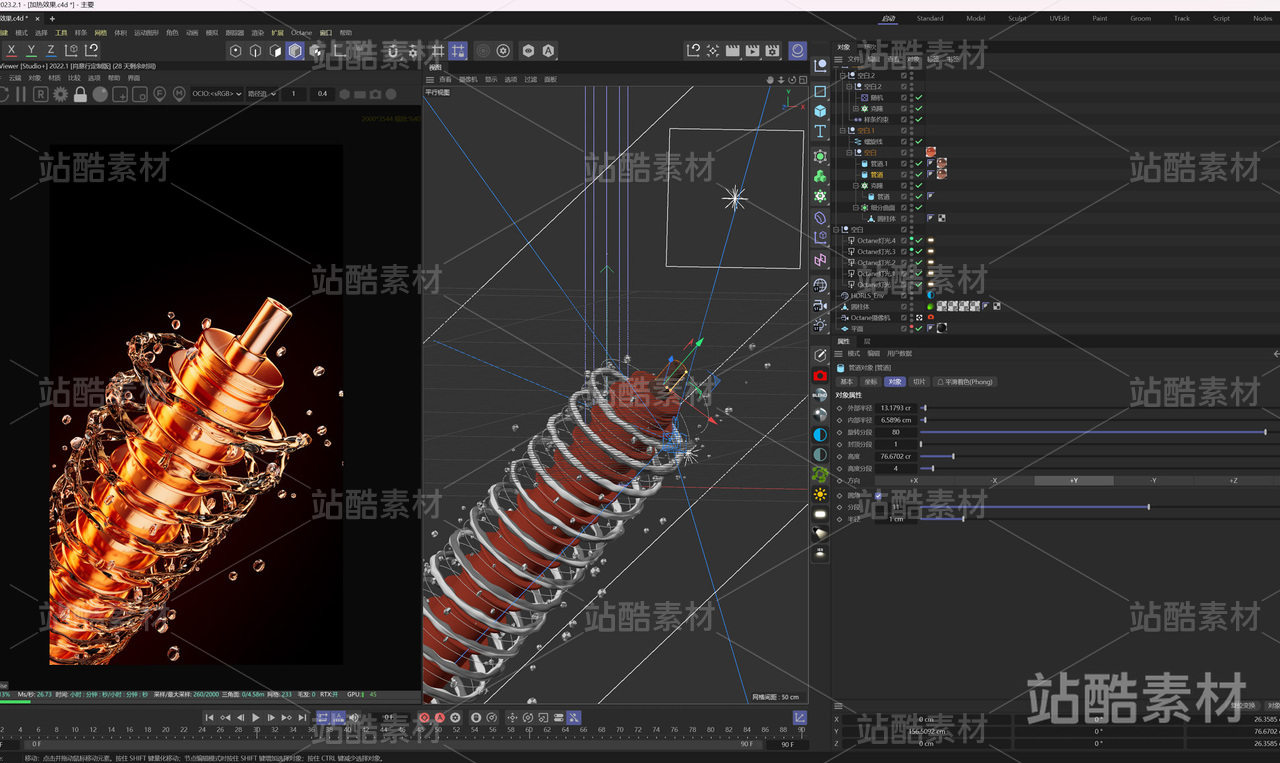Click the record keyframe button
Image resolution: width=1280 pixels, height=763 pixels.
point(424,718)
